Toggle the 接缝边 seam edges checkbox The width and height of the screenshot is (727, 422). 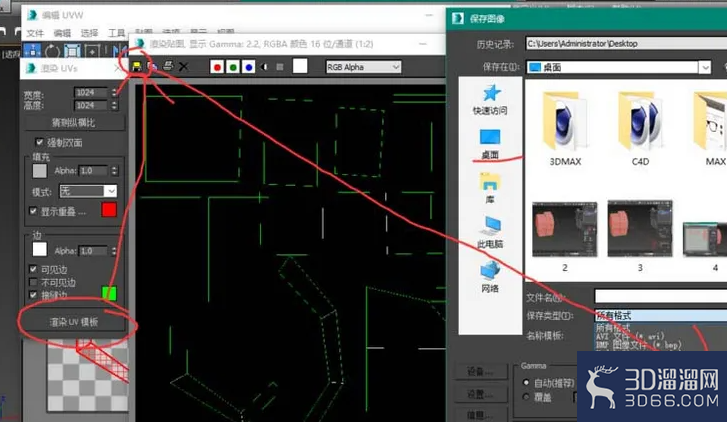pyautogui.click(x=33, y=294)
